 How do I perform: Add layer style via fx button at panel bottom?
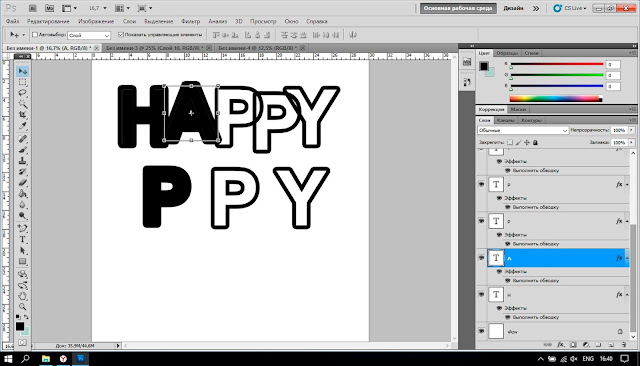click(561, 344)
